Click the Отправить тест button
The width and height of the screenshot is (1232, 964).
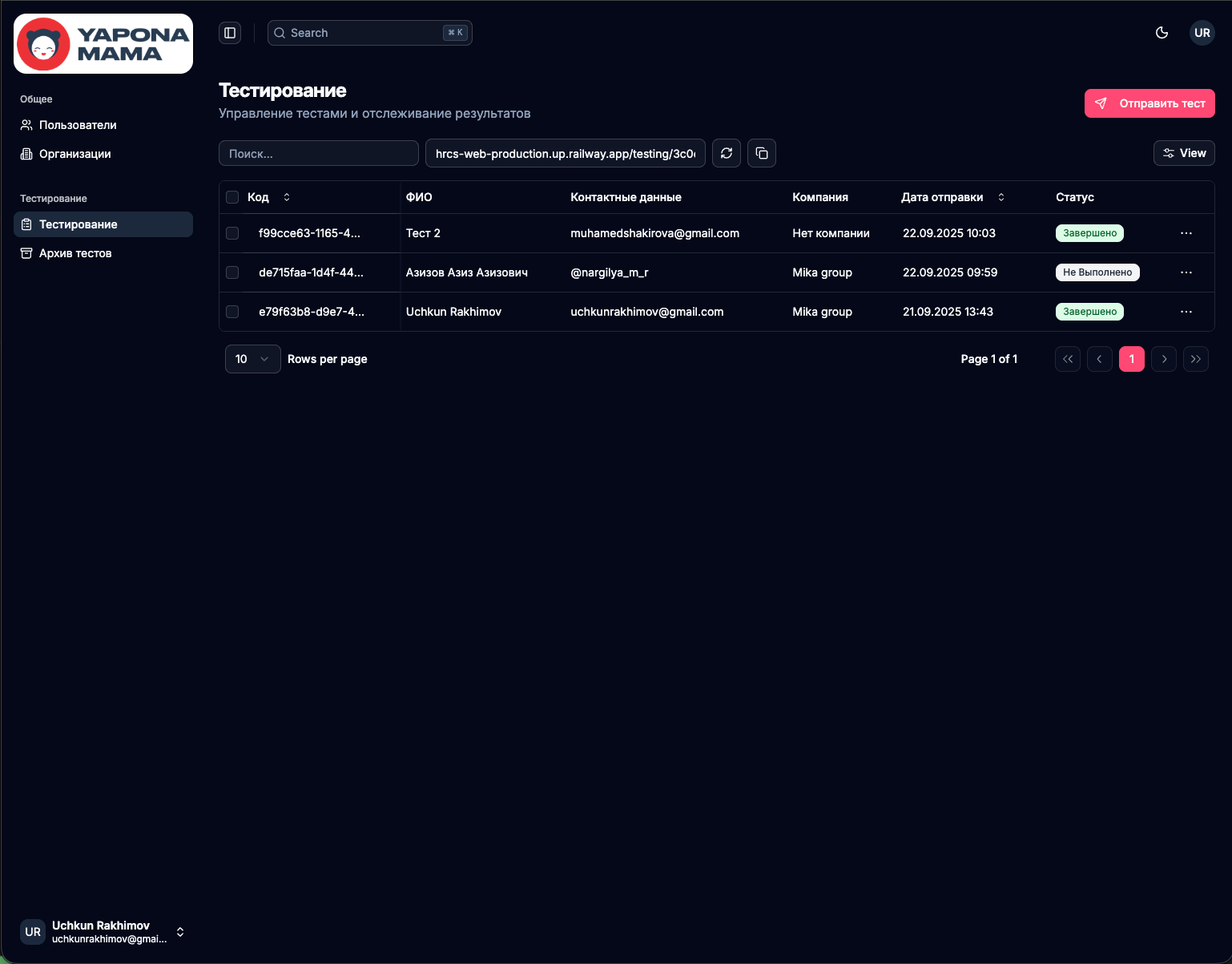point(1149,103)
